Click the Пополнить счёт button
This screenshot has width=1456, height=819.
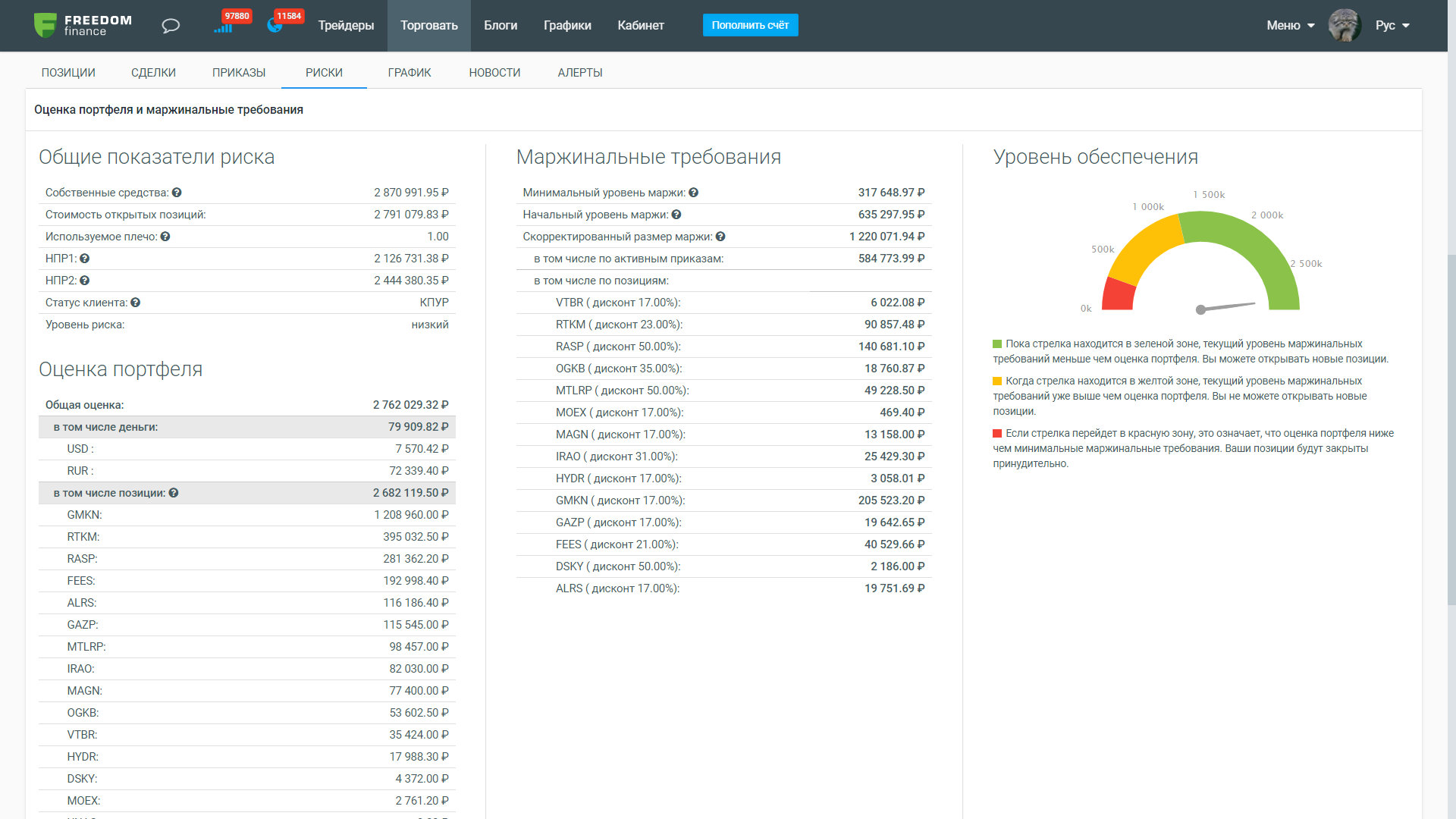[x=750, y=25]
